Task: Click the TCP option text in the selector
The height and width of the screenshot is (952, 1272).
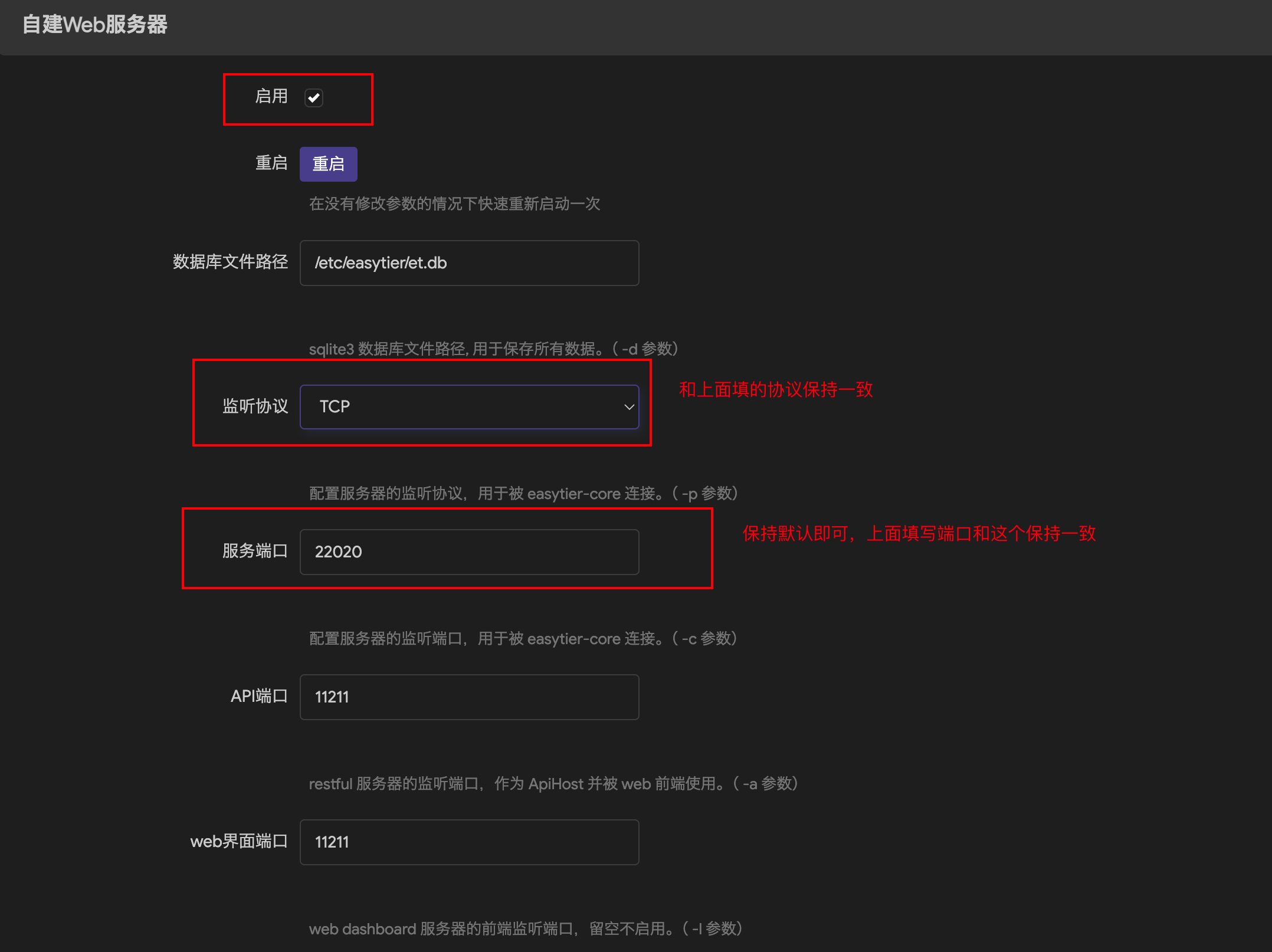Action: tap(335, 406)
